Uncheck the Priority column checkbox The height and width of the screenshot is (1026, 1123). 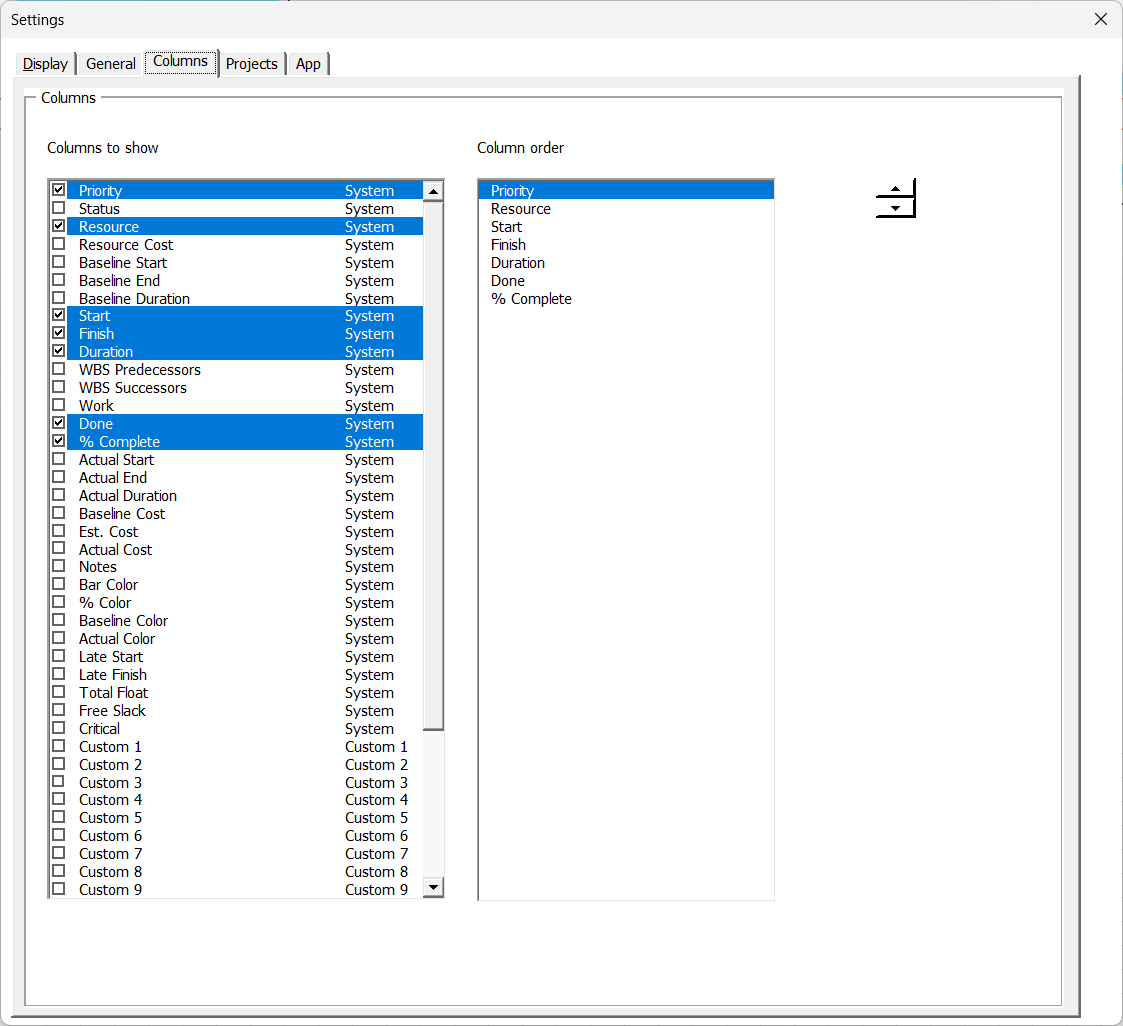click(59, 190)
